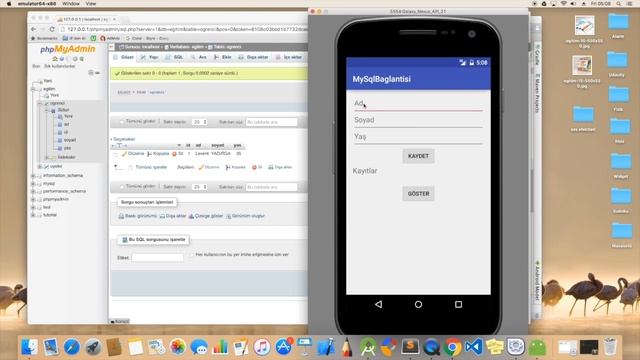Open Safari from the Dock
The height and width of the screenshot is (360, 640).
tap(72, 347)
